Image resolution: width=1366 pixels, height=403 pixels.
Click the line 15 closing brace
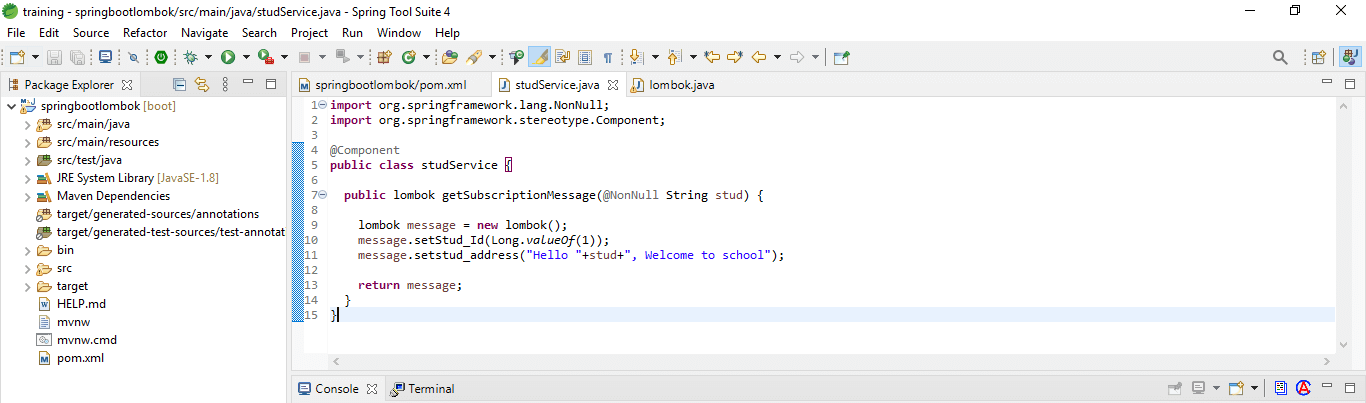[334, 315]
